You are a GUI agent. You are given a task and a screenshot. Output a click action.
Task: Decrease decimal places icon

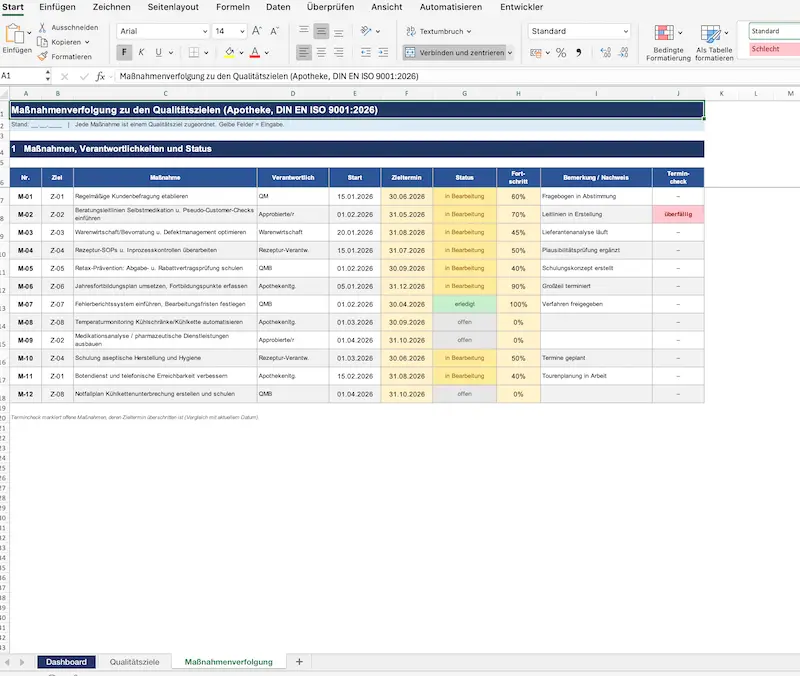click(623, 53)
